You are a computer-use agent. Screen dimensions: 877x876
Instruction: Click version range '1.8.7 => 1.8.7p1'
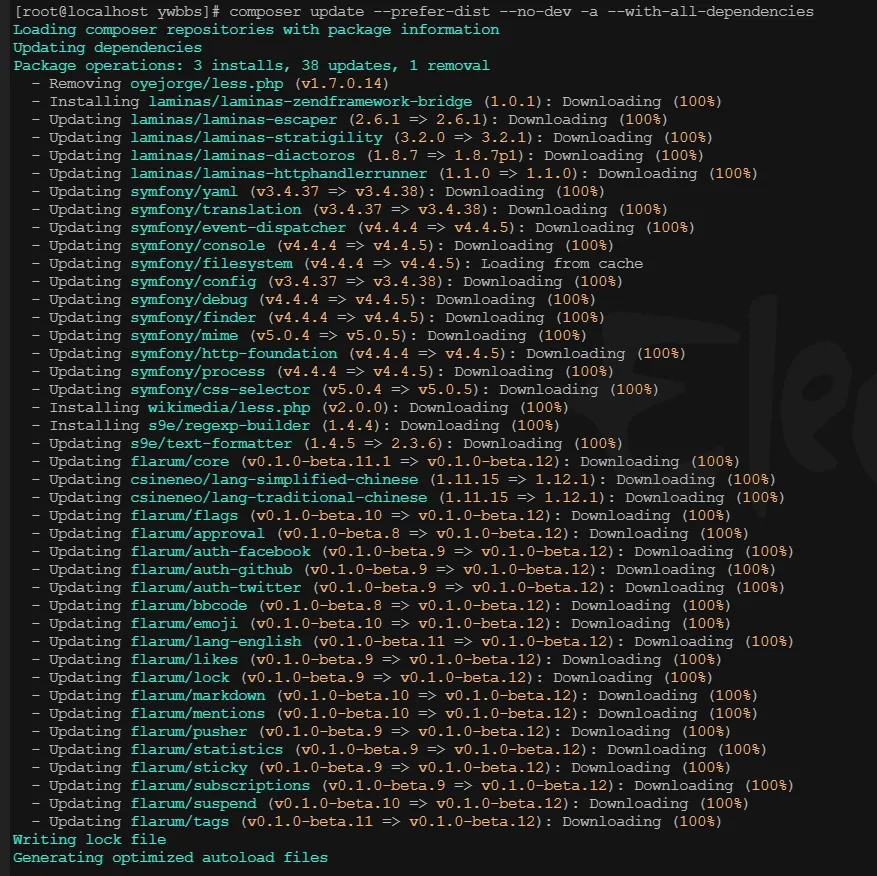[x=447, y=155]
